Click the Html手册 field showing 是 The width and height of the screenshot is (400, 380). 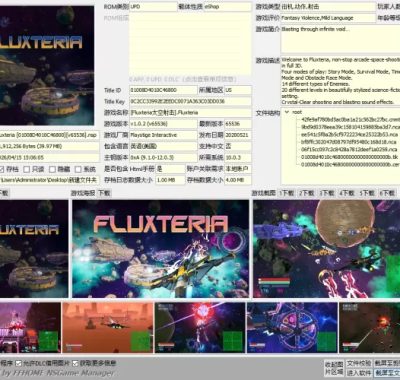tap(170, 169)
